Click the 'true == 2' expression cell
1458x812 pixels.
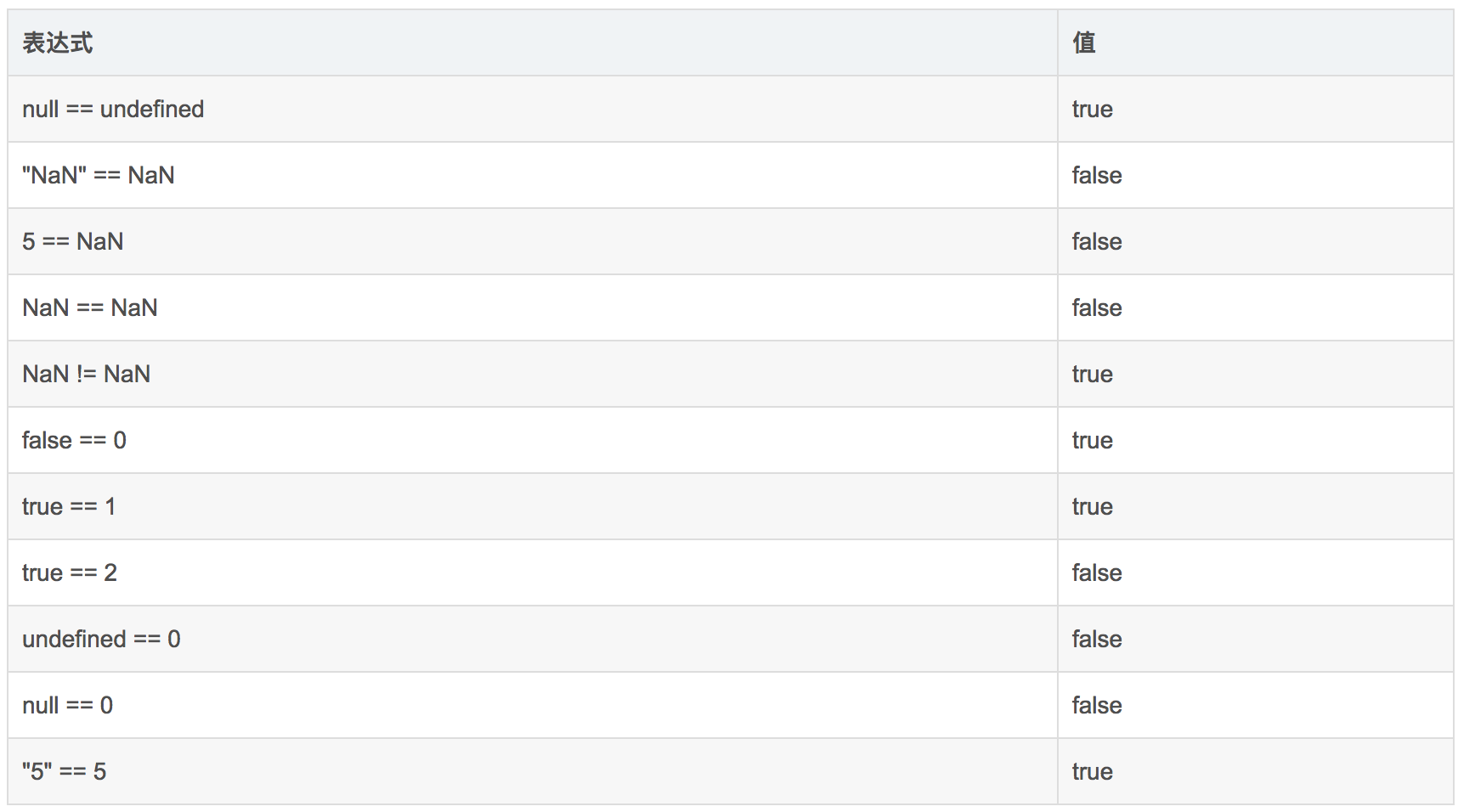point(70,573)
